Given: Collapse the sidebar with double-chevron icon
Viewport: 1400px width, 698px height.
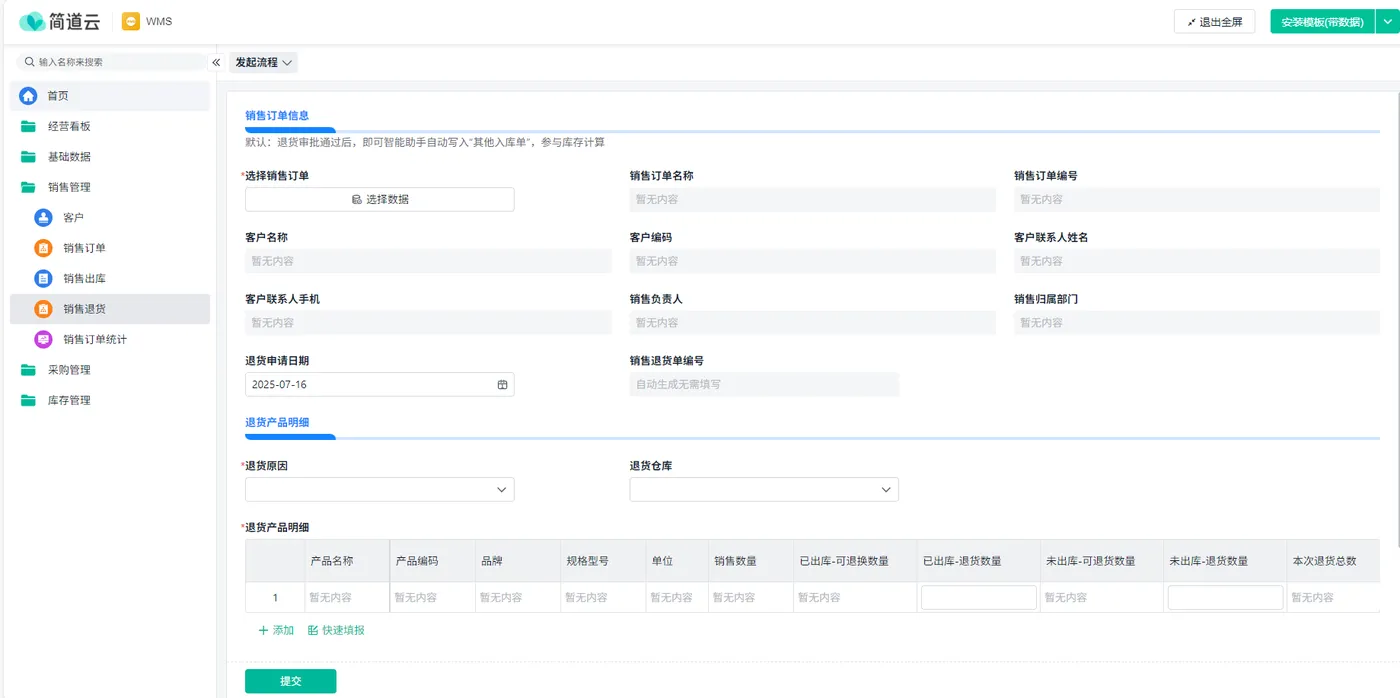Looking at the screenshot, I should (x=216, y=62).
